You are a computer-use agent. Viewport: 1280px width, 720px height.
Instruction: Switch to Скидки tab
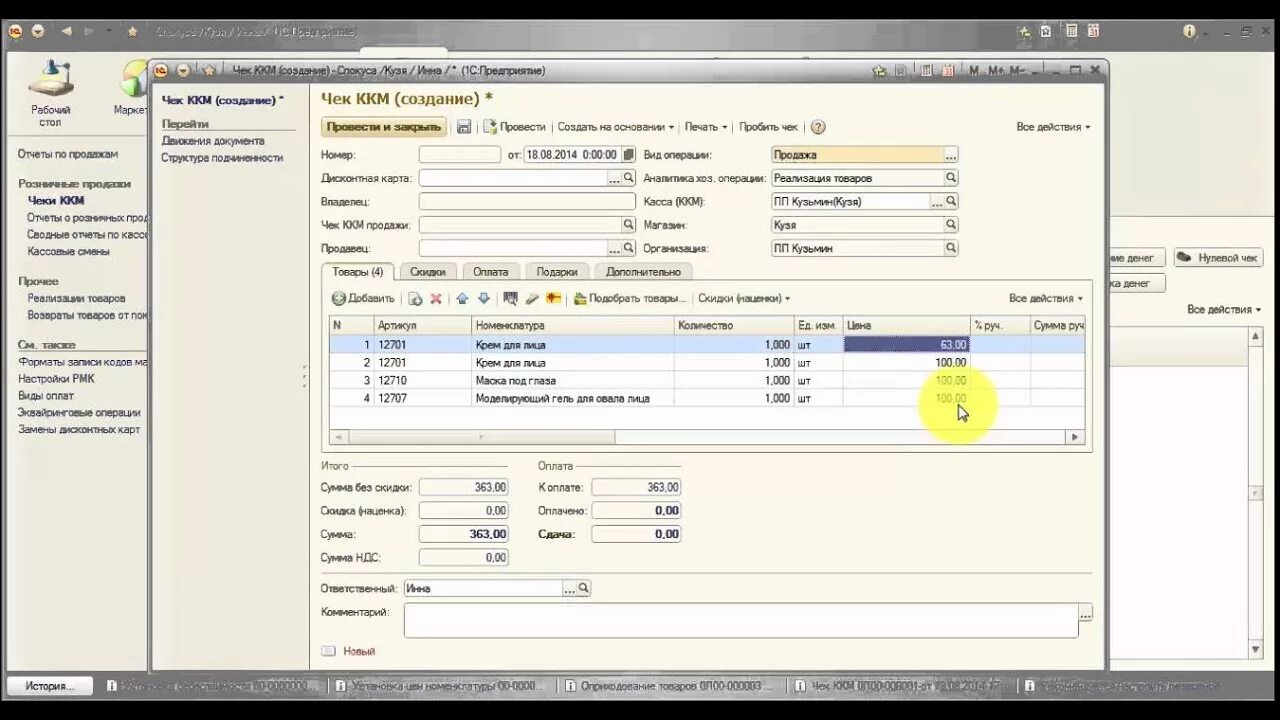pyautogui.click(x=428, y=271)
